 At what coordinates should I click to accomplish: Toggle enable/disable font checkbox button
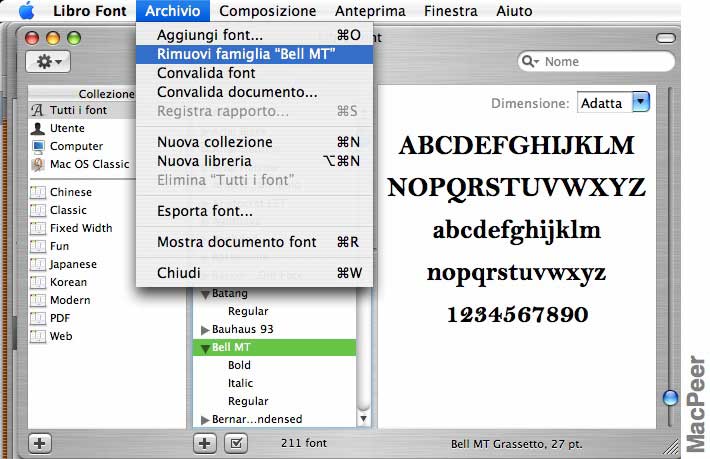[236, 443]
